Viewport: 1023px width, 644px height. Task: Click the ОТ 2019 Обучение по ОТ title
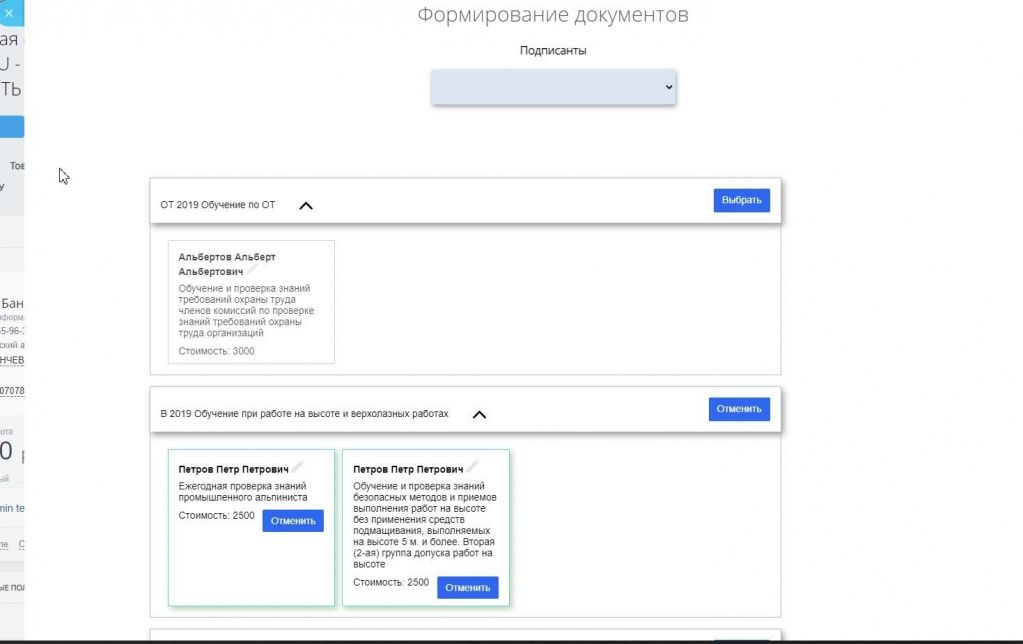(217, 205)
